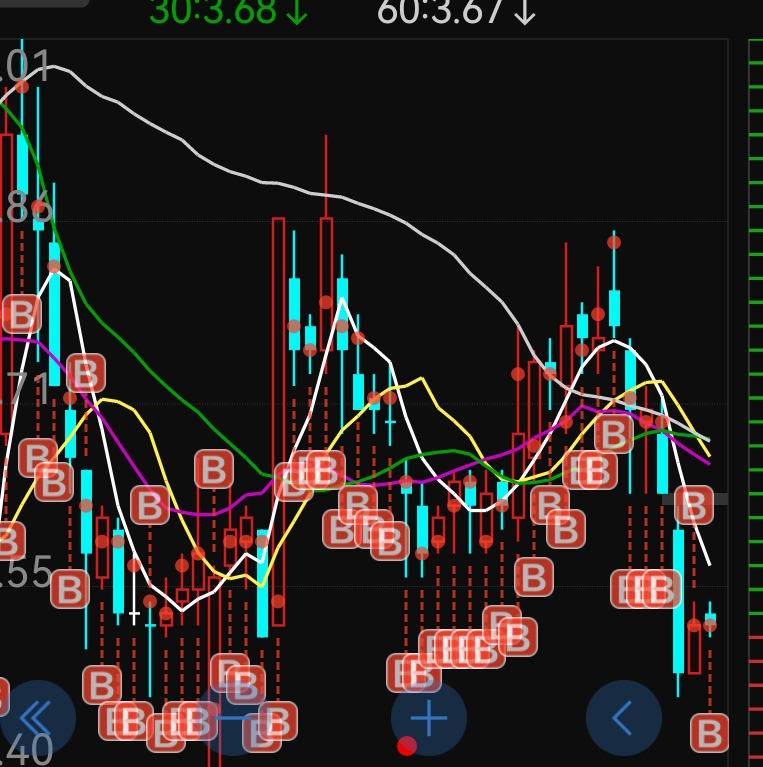Tap the double left chevron button
This screenshot has width=763, height=767.
pos(37,718)
